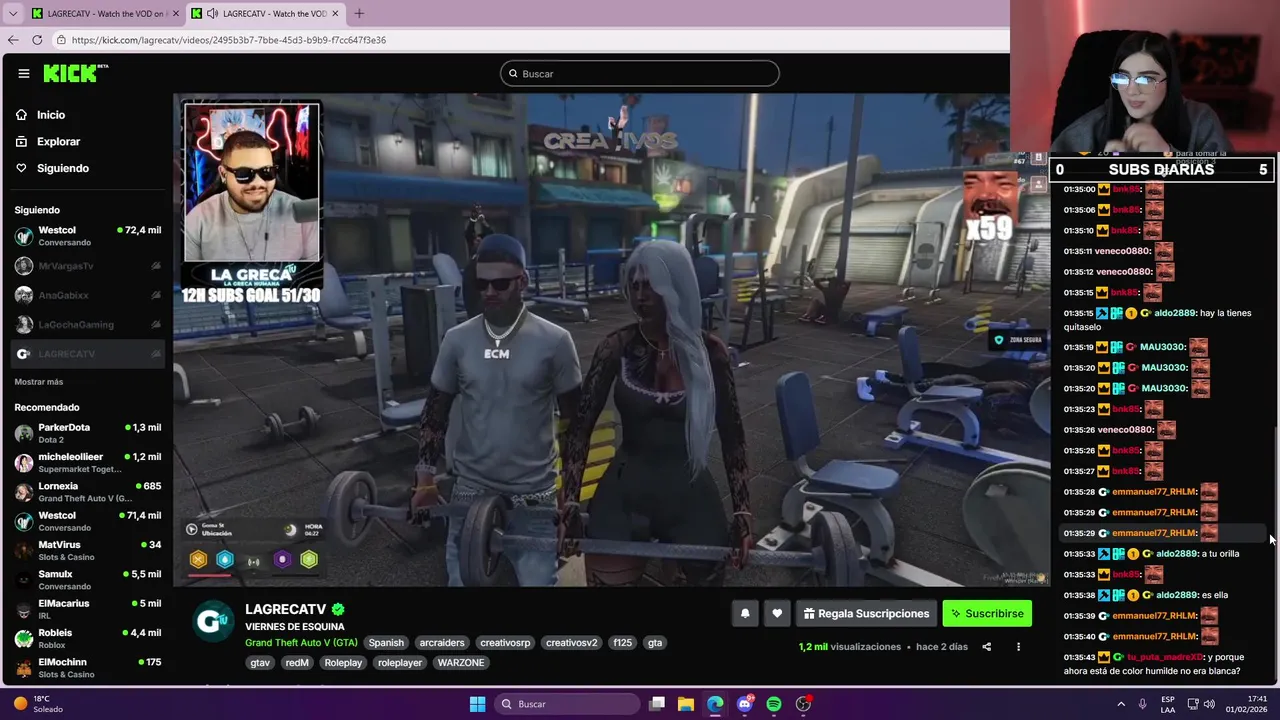
Task: Select the active LAGRECATV tab with audio
Action: (264, 14)
